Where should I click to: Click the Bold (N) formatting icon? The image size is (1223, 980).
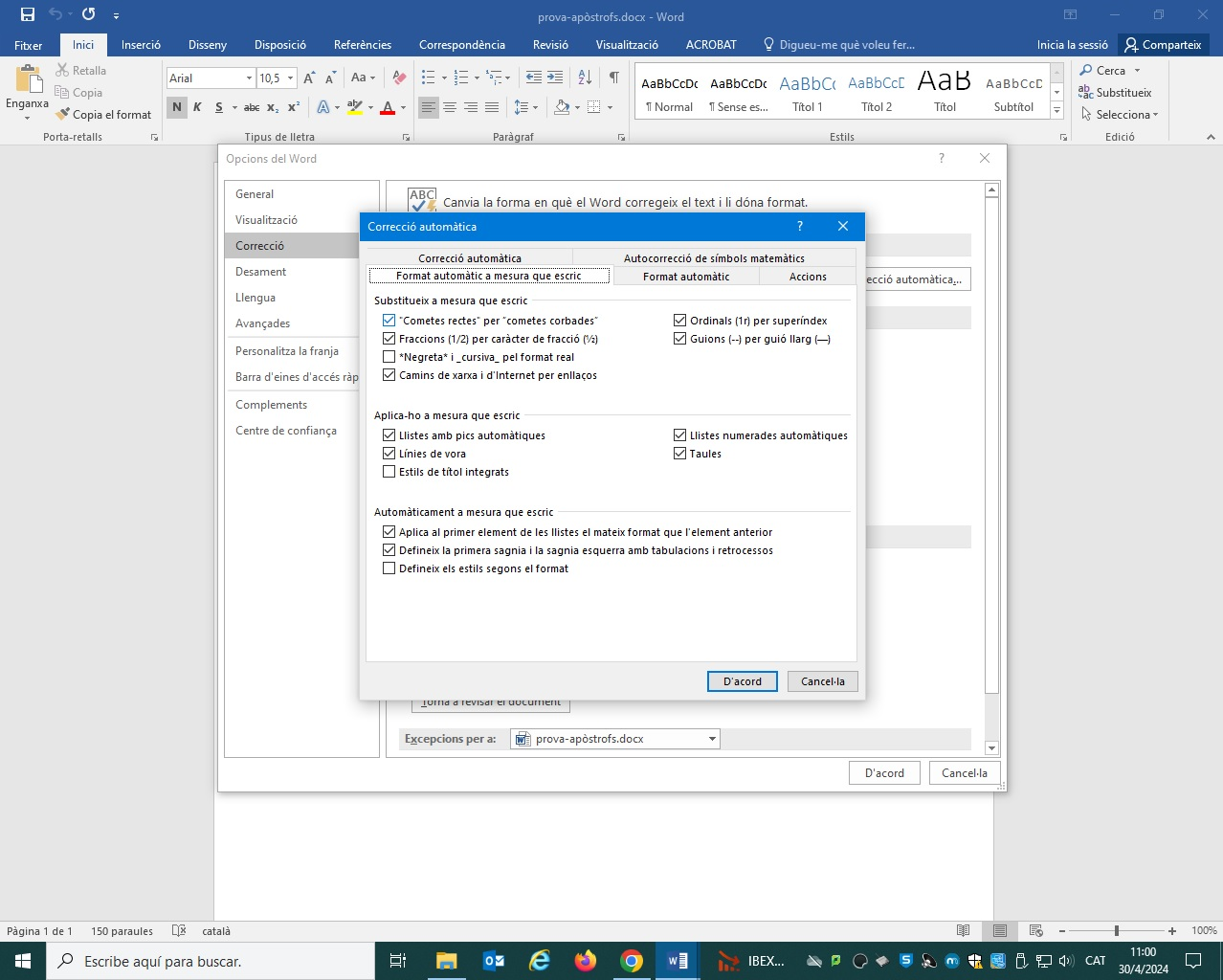(177, 107)
